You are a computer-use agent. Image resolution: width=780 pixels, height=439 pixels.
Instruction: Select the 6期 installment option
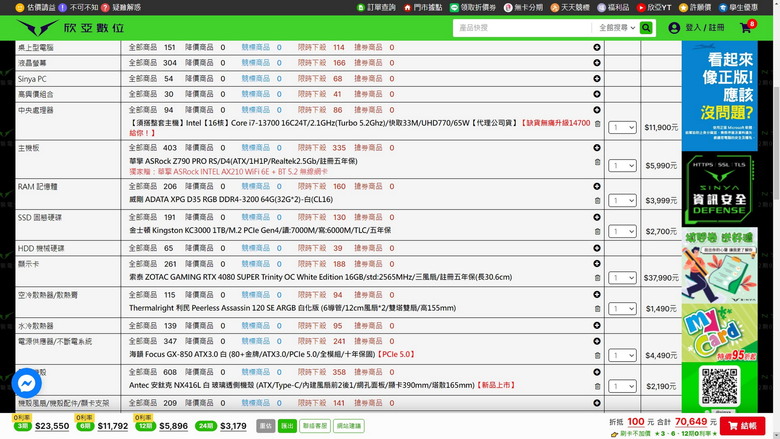point(85,426)
